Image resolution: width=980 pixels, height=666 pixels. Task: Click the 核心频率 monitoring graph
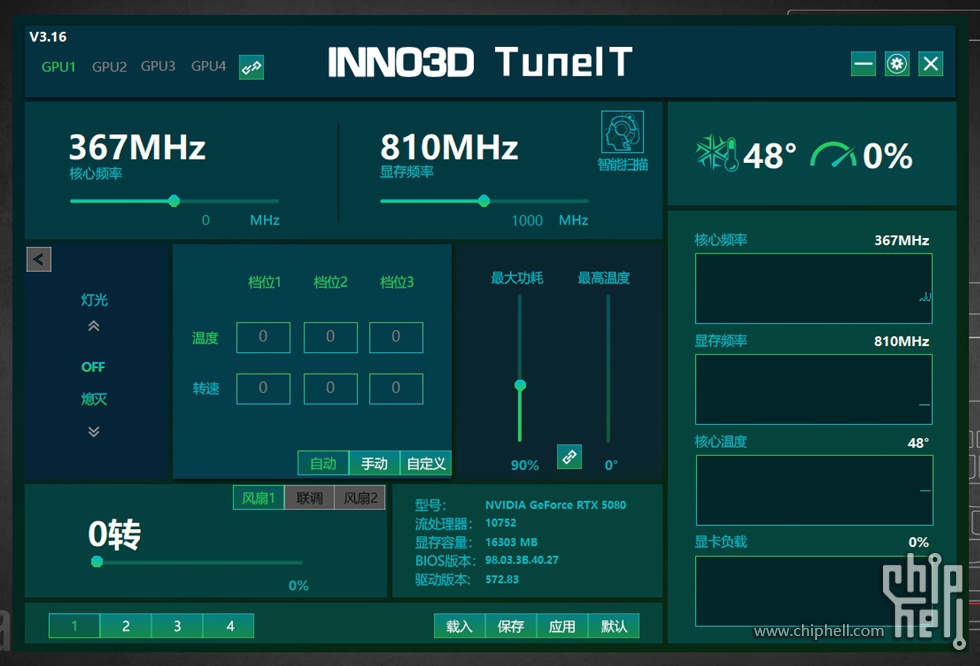point(814,289)
